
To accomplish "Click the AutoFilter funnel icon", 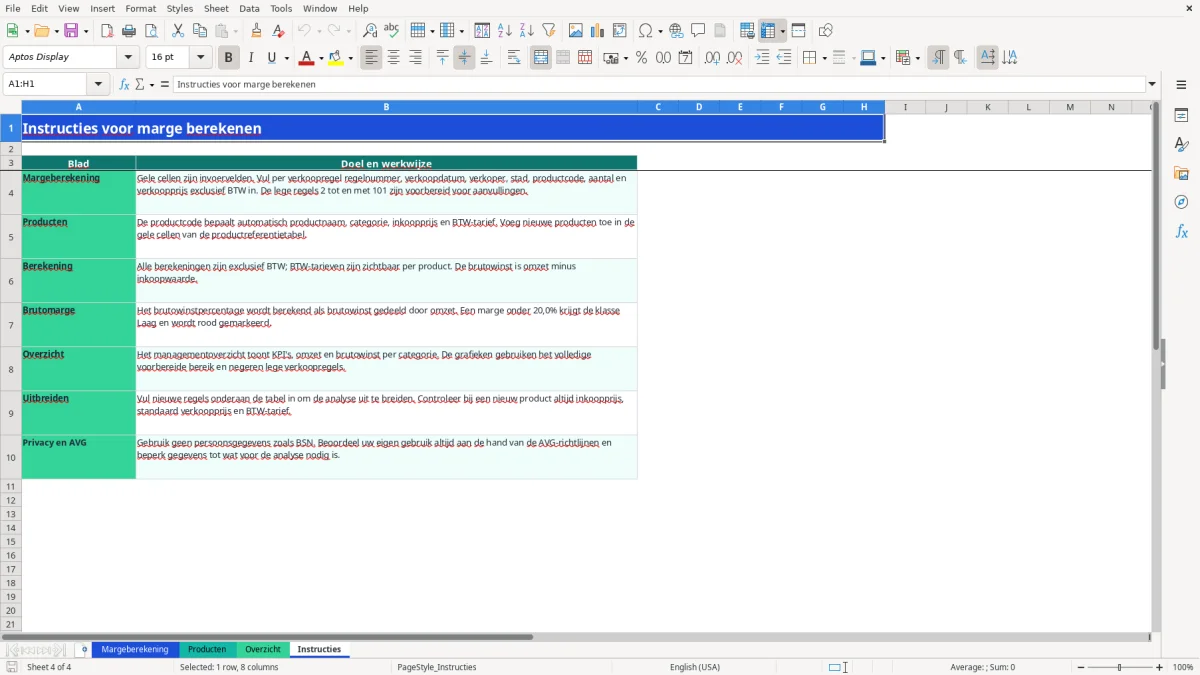I will [x=549, y=31].
